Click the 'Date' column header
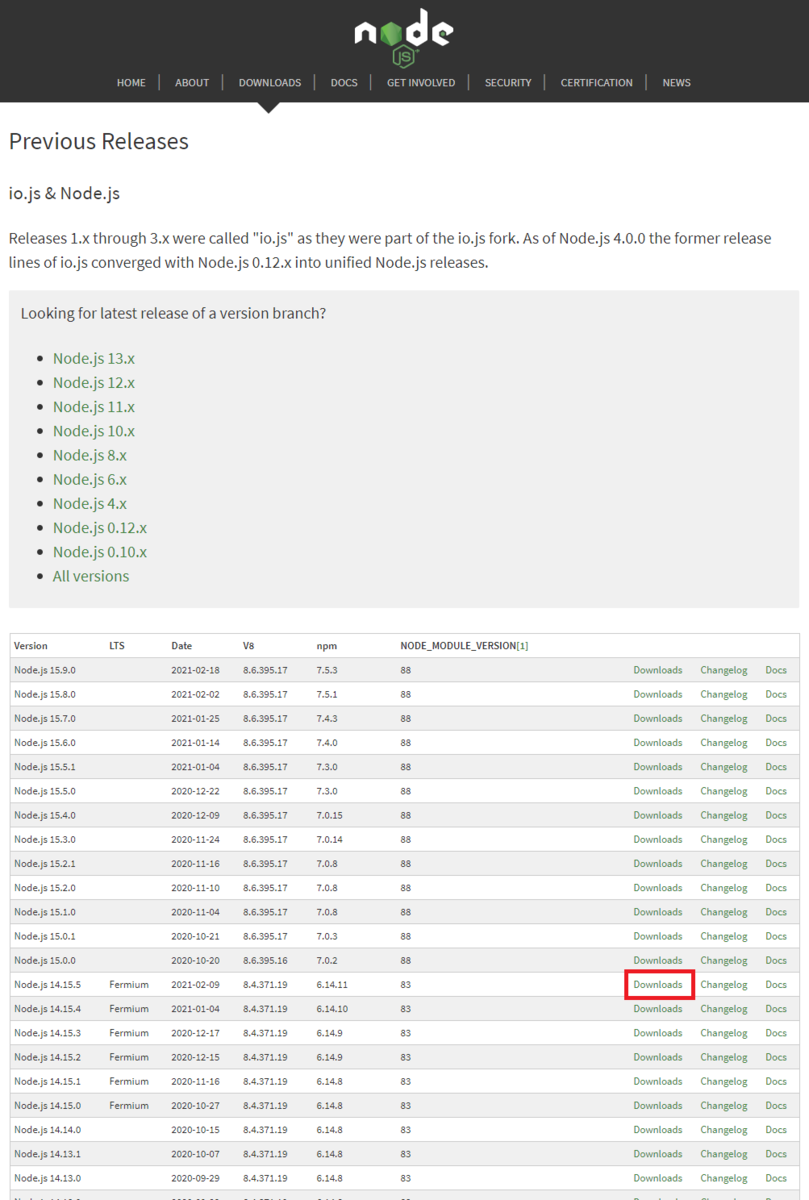This screenshot has height=1200, width=809. point(181,646)
